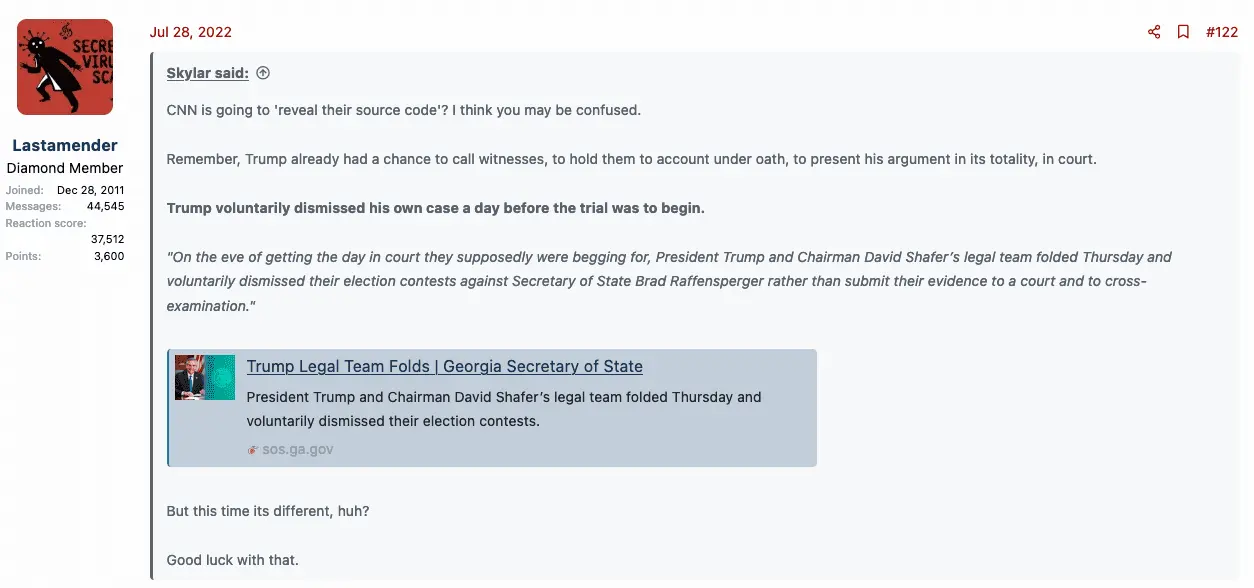Click the 3,600 points value

pos(108,256)
